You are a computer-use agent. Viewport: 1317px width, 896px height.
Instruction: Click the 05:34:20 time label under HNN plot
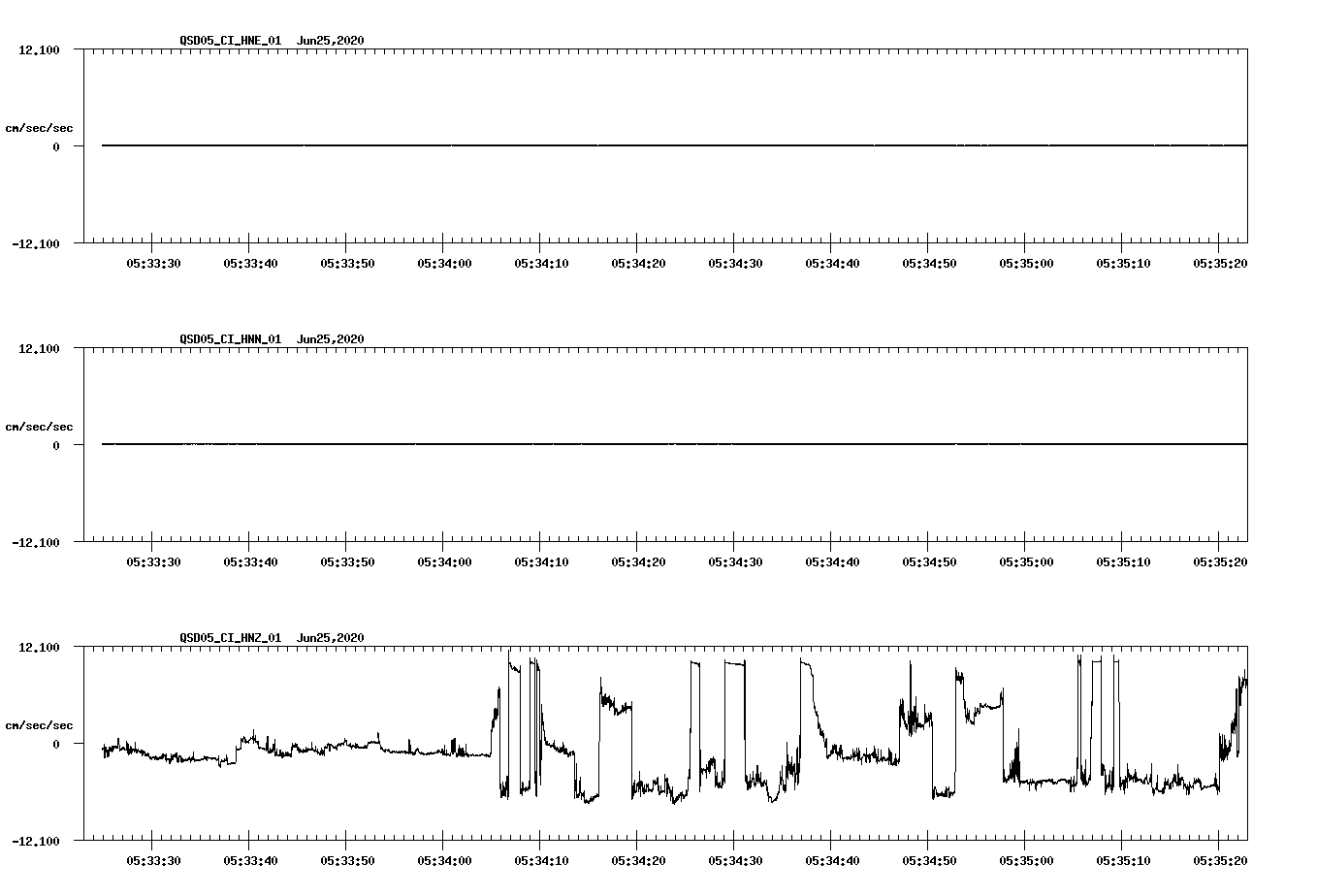click(638, 562)
